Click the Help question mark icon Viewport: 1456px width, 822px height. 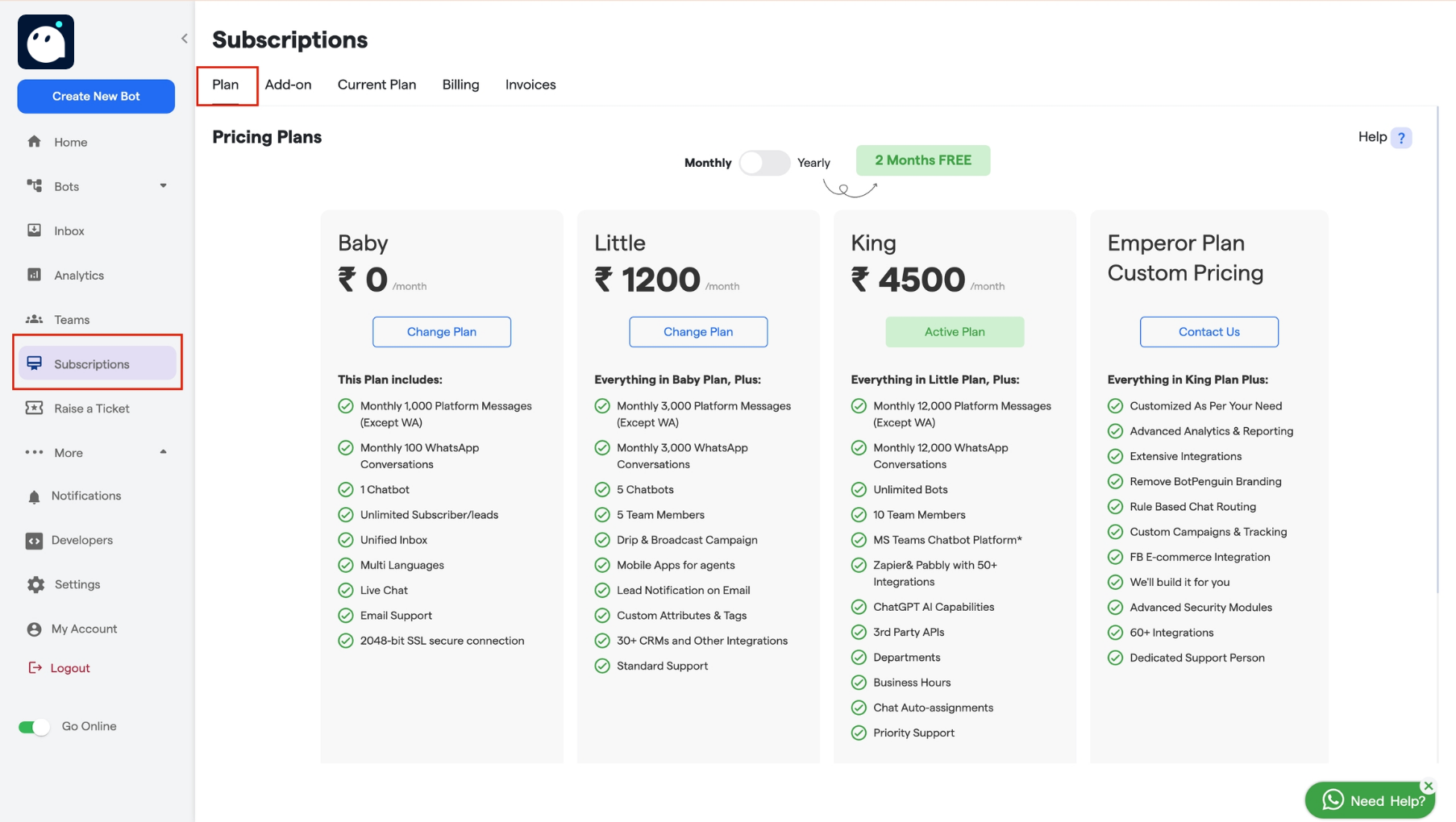1401,137
